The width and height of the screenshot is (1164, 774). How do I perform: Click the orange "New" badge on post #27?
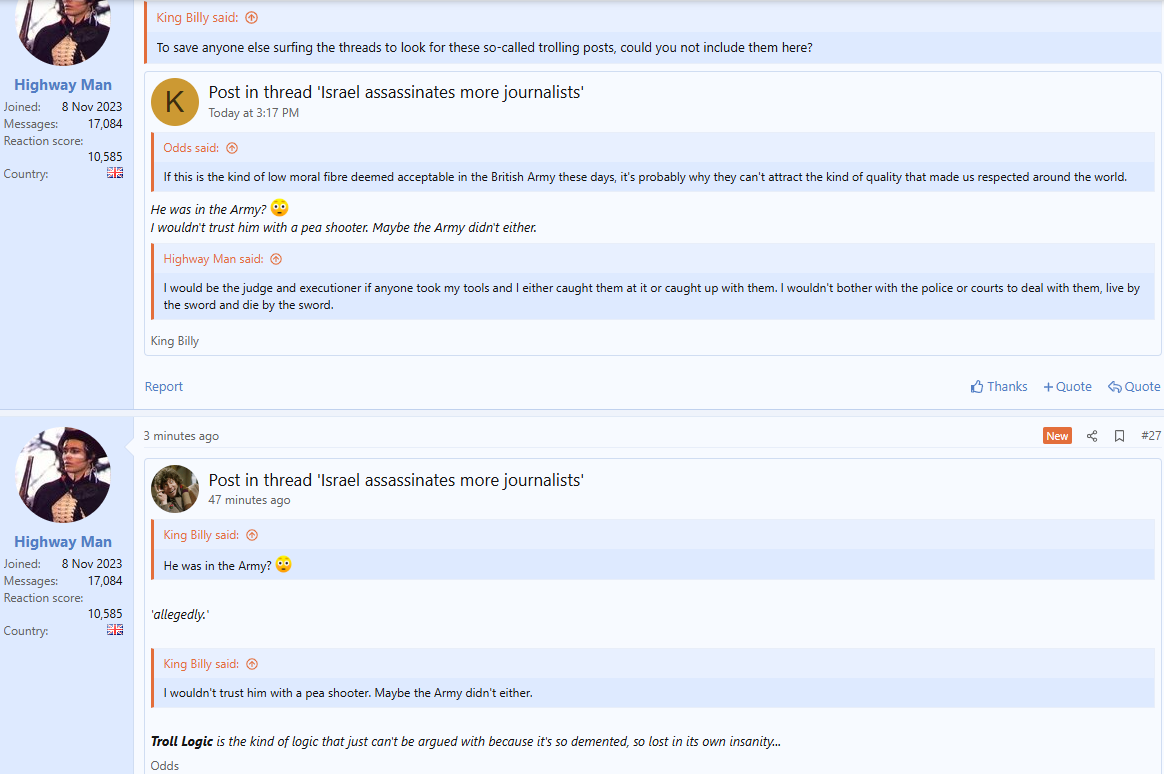[1057, 436]
